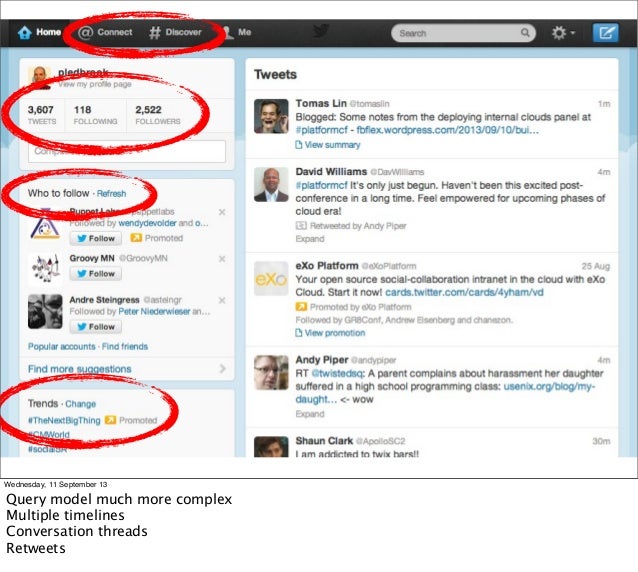Open Andy Piper's avatar
This screenshot has width=638, height=572.
coord(271,372)
